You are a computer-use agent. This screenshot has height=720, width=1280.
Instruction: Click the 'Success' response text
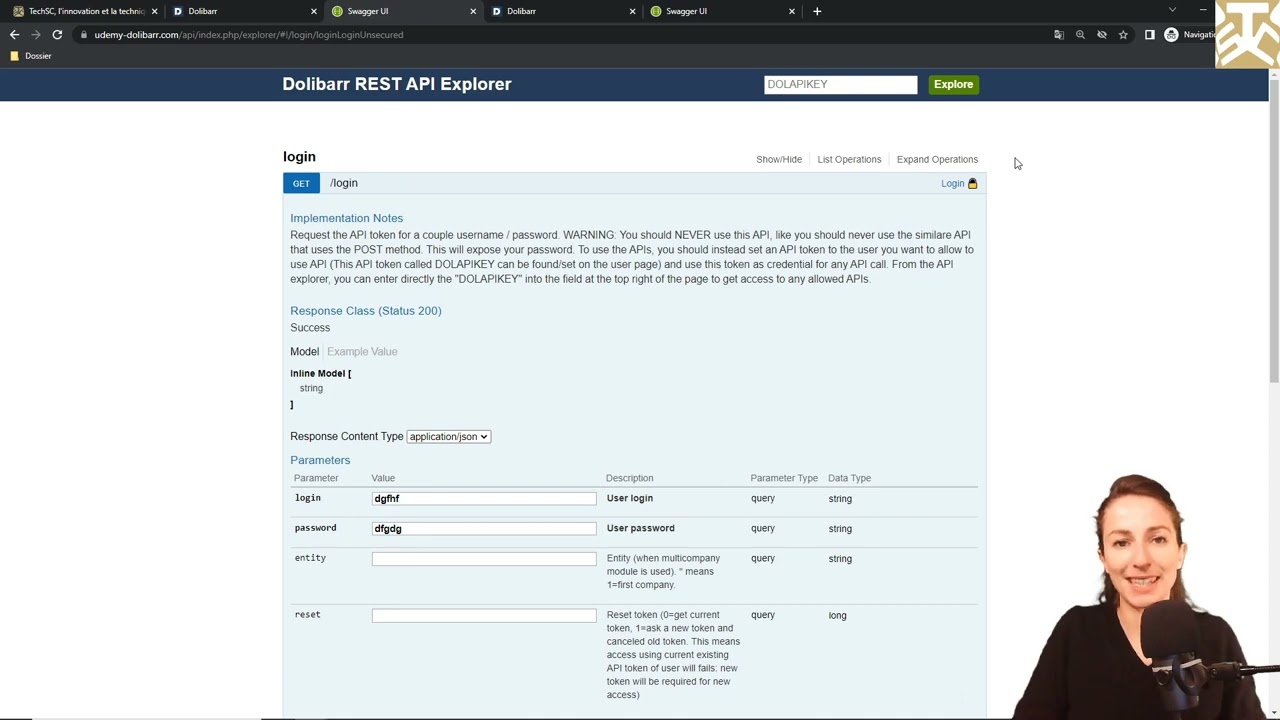310,328
